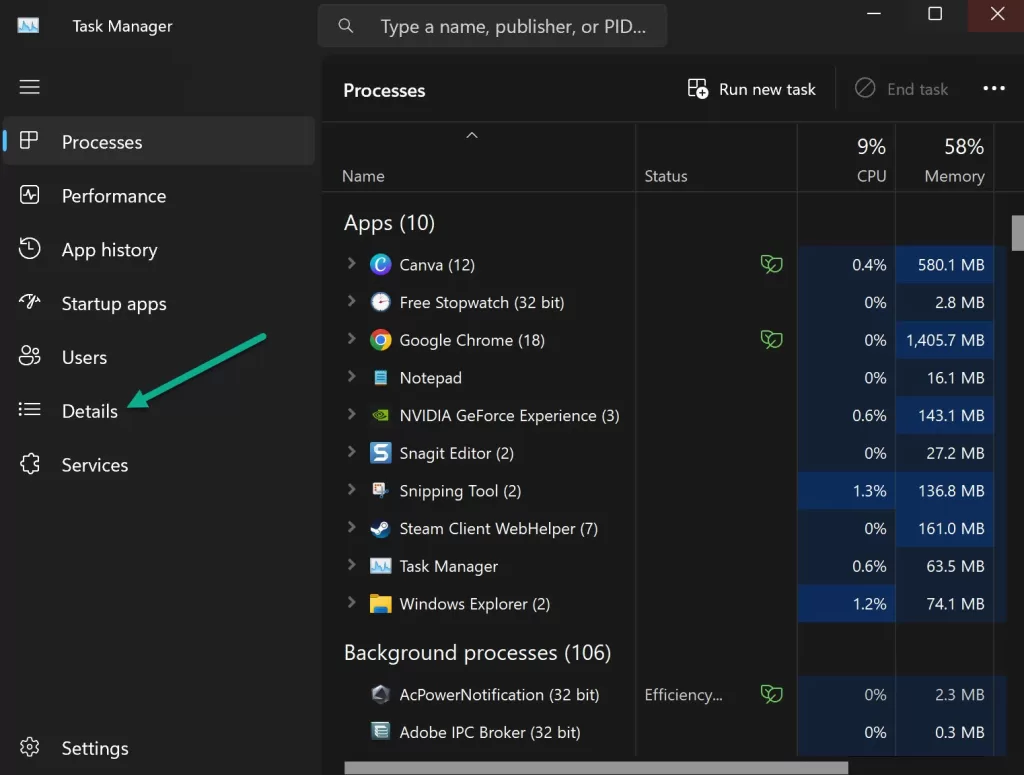
Task: Select the Efficiency... status text
Action: (x=683, y=695)
